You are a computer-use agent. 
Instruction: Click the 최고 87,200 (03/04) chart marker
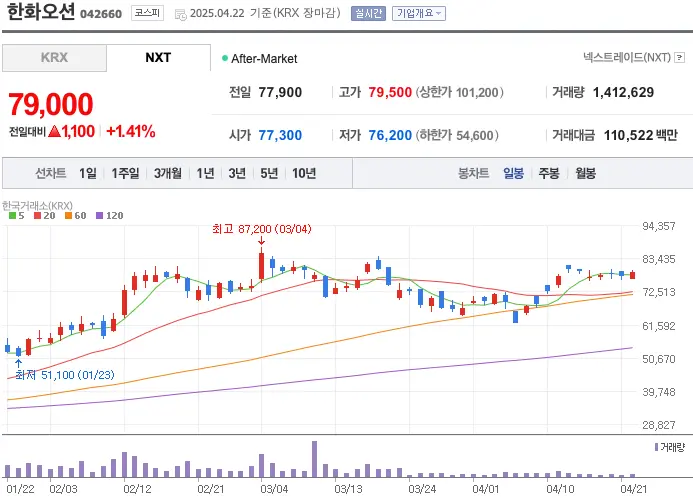coord(262,229)
